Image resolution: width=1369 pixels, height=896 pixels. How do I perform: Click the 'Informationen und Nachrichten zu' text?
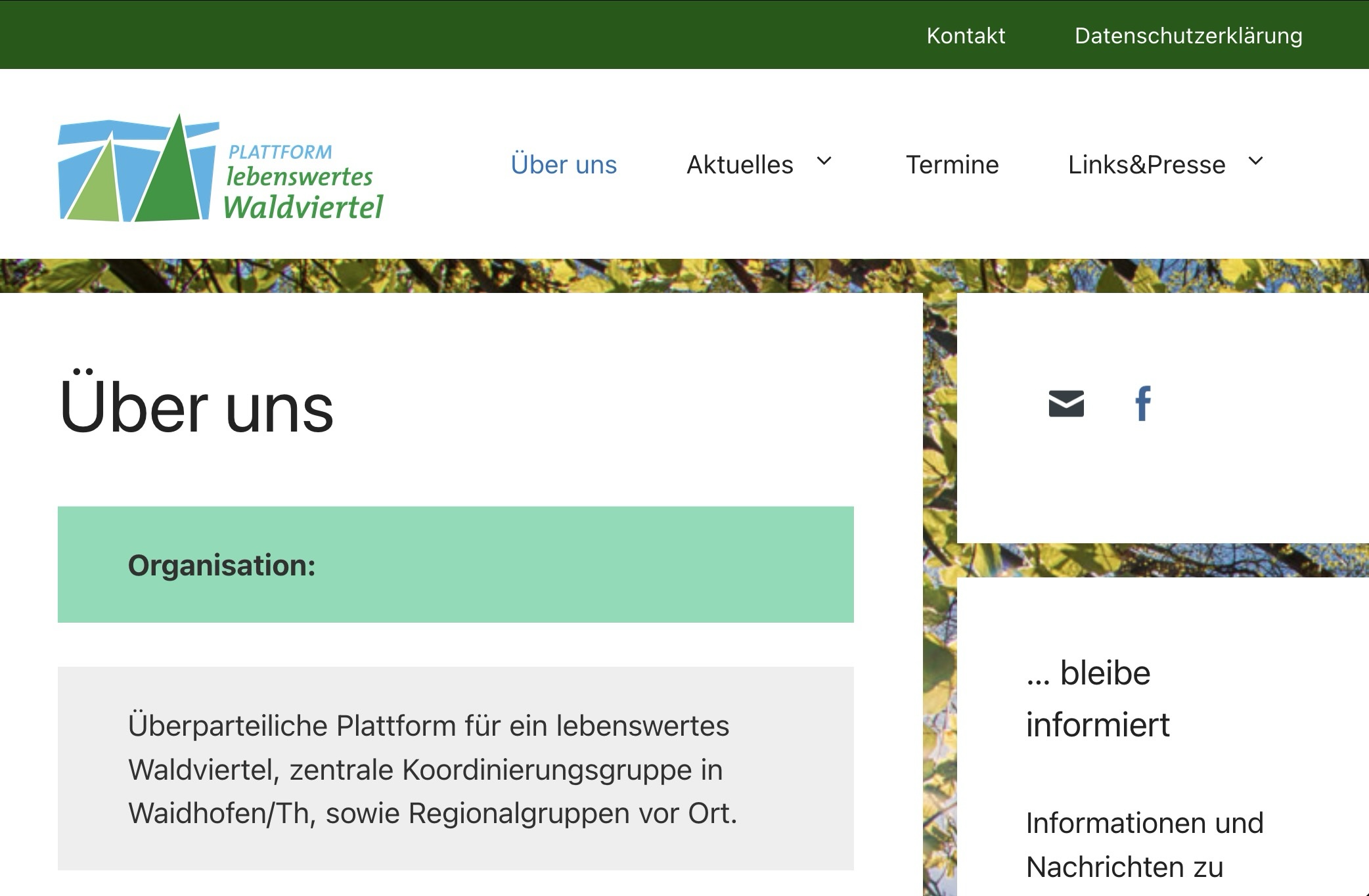tap(1144, 845)
